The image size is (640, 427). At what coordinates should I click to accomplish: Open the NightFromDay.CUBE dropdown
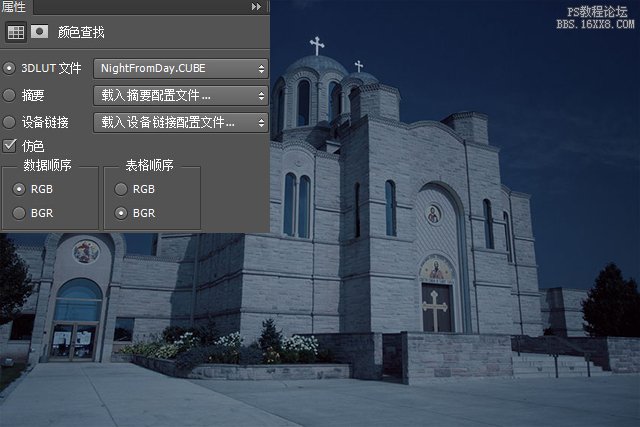pyautogui.click(x=181, y=68)
